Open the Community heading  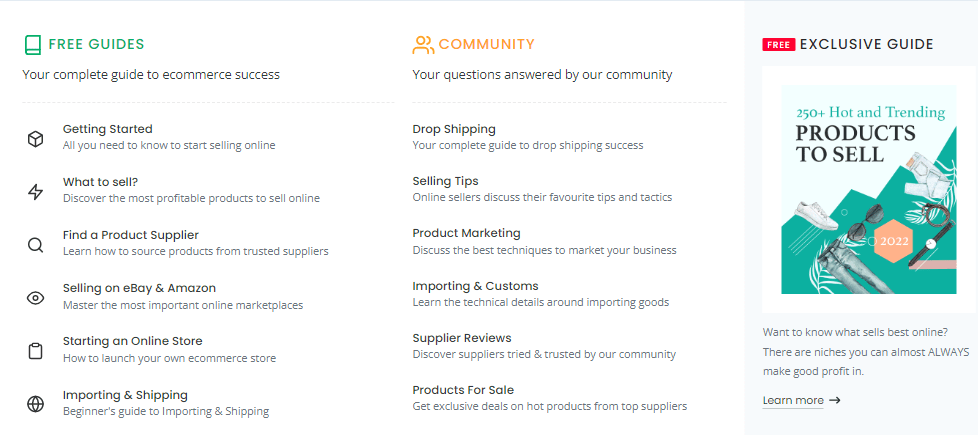(487, 44)
